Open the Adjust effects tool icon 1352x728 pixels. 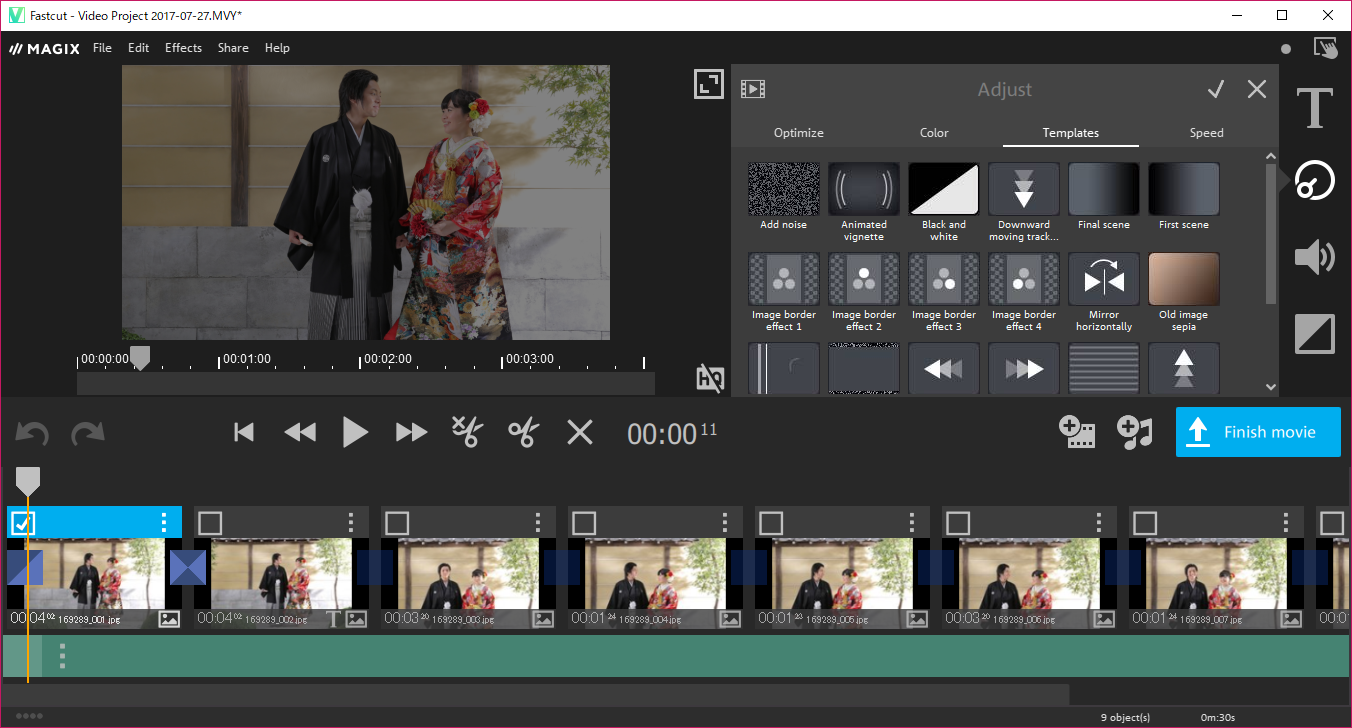1315,181
